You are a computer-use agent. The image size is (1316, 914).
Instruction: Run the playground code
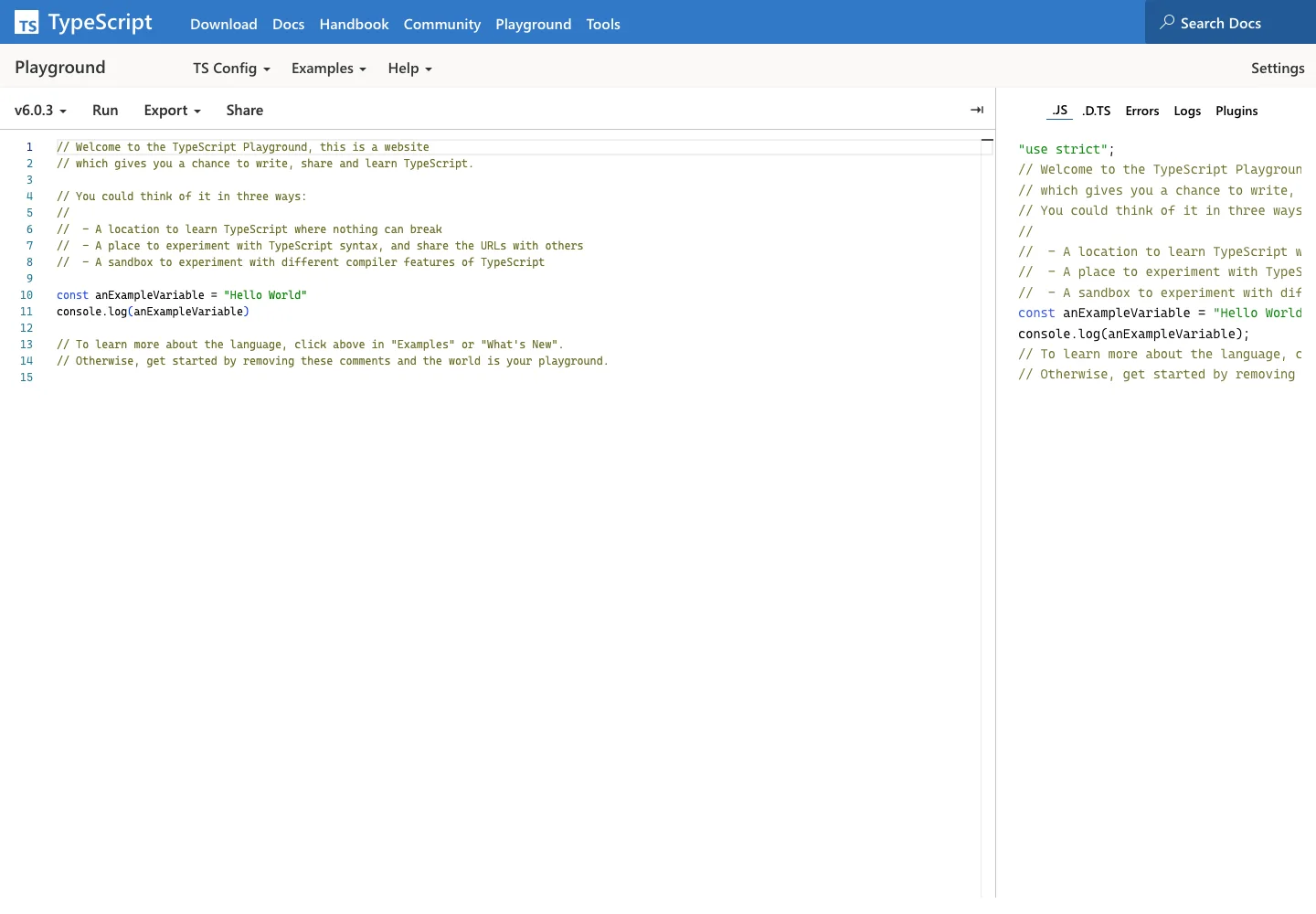(105, 110)
